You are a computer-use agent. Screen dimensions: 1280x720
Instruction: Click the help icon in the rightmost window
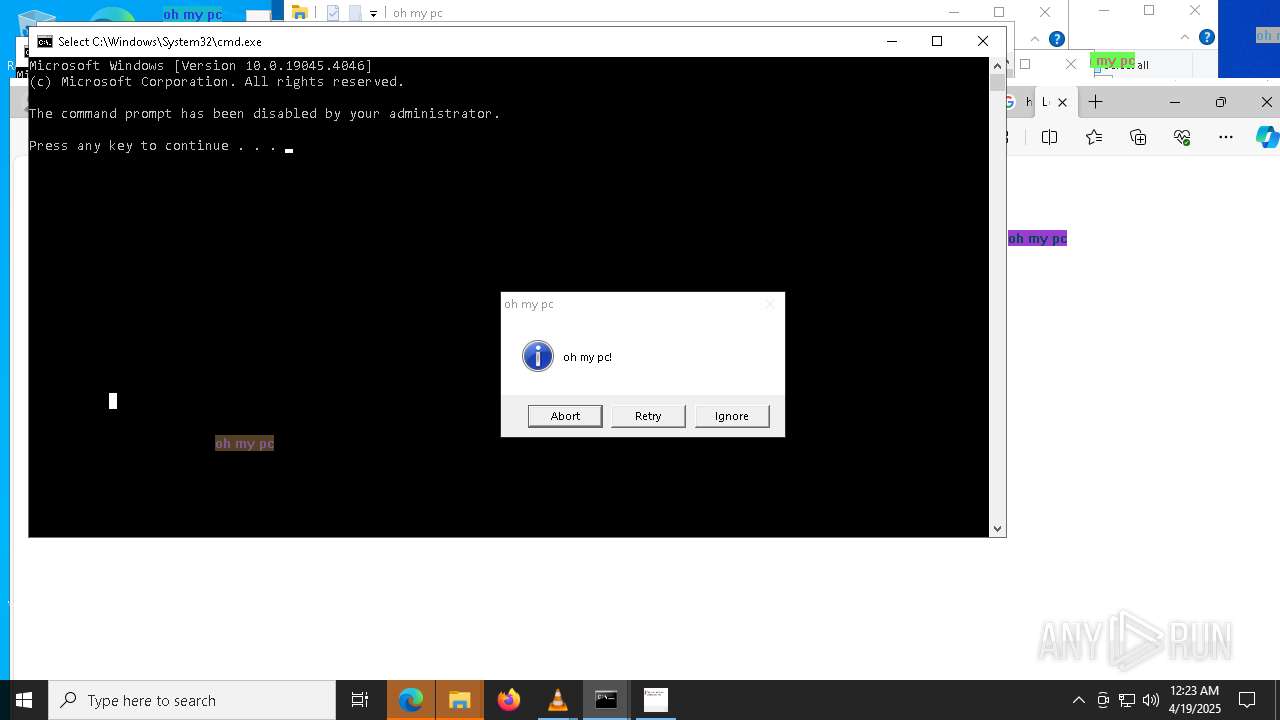1207,37
